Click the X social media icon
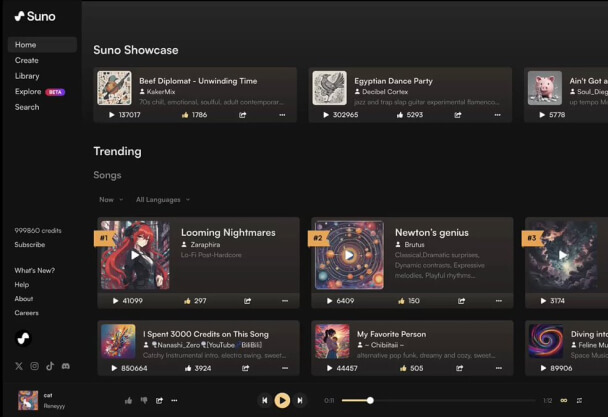The image size is (608, 418). point(19,367)
